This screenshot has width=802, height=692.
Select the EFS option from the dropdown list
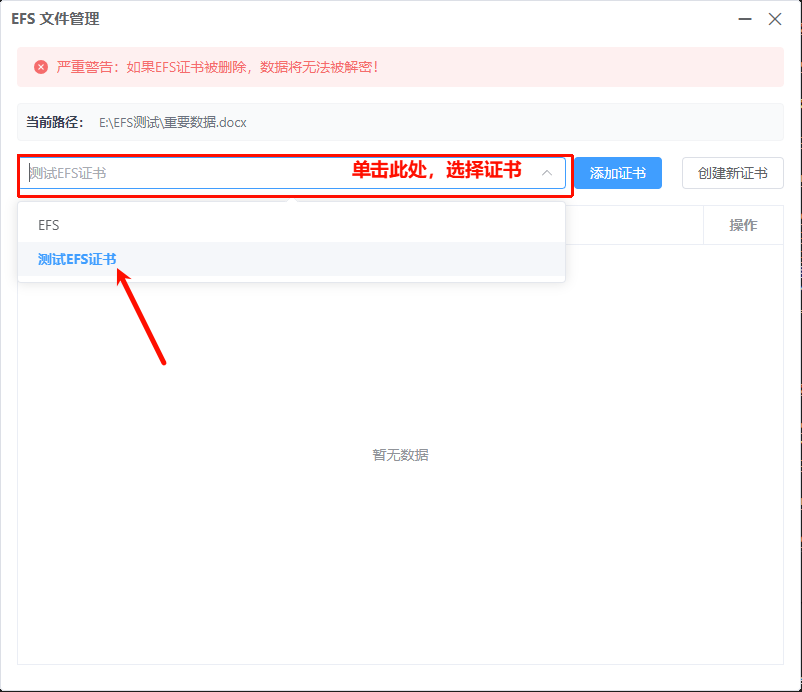pos(49,225)
